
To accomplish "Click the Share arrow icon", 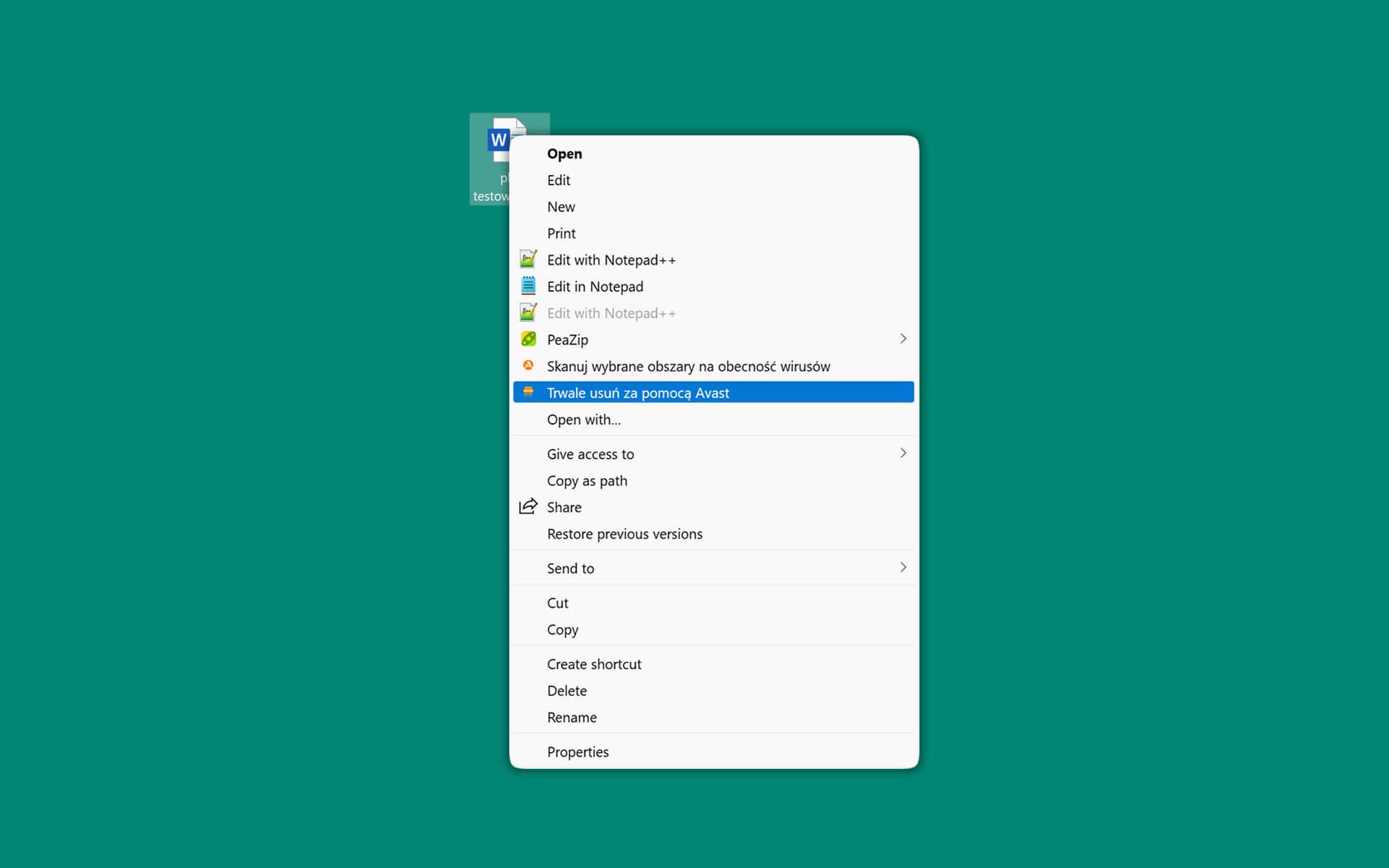I will pyautogui.click(x=528, y=506).
